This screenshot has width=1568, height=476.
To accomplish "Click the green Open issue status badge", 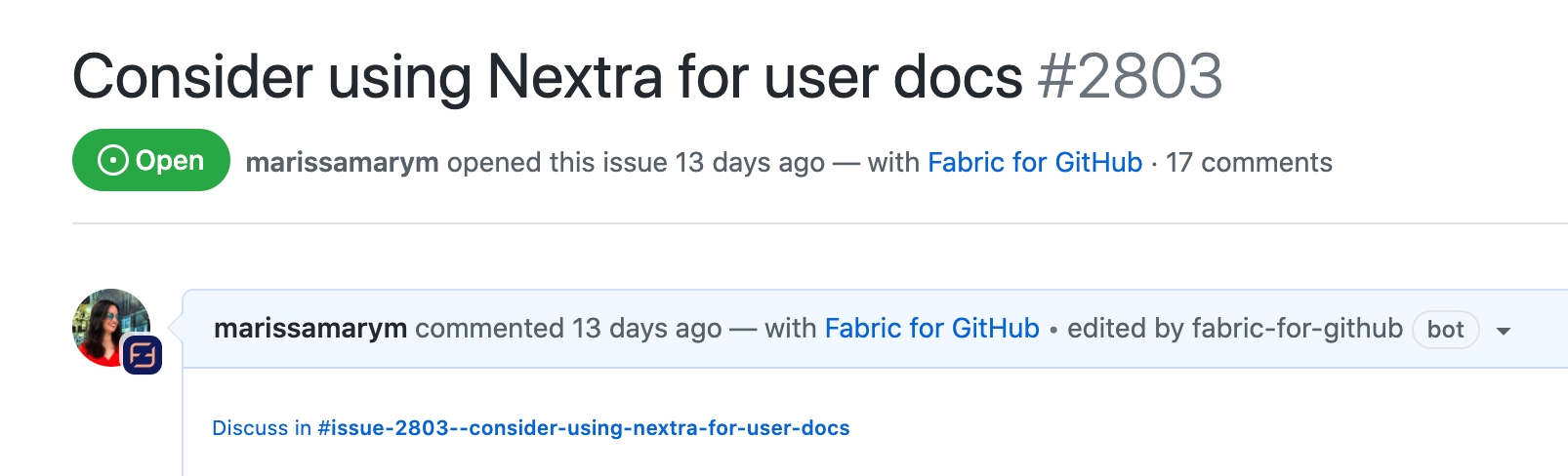I will click(151, 160).
